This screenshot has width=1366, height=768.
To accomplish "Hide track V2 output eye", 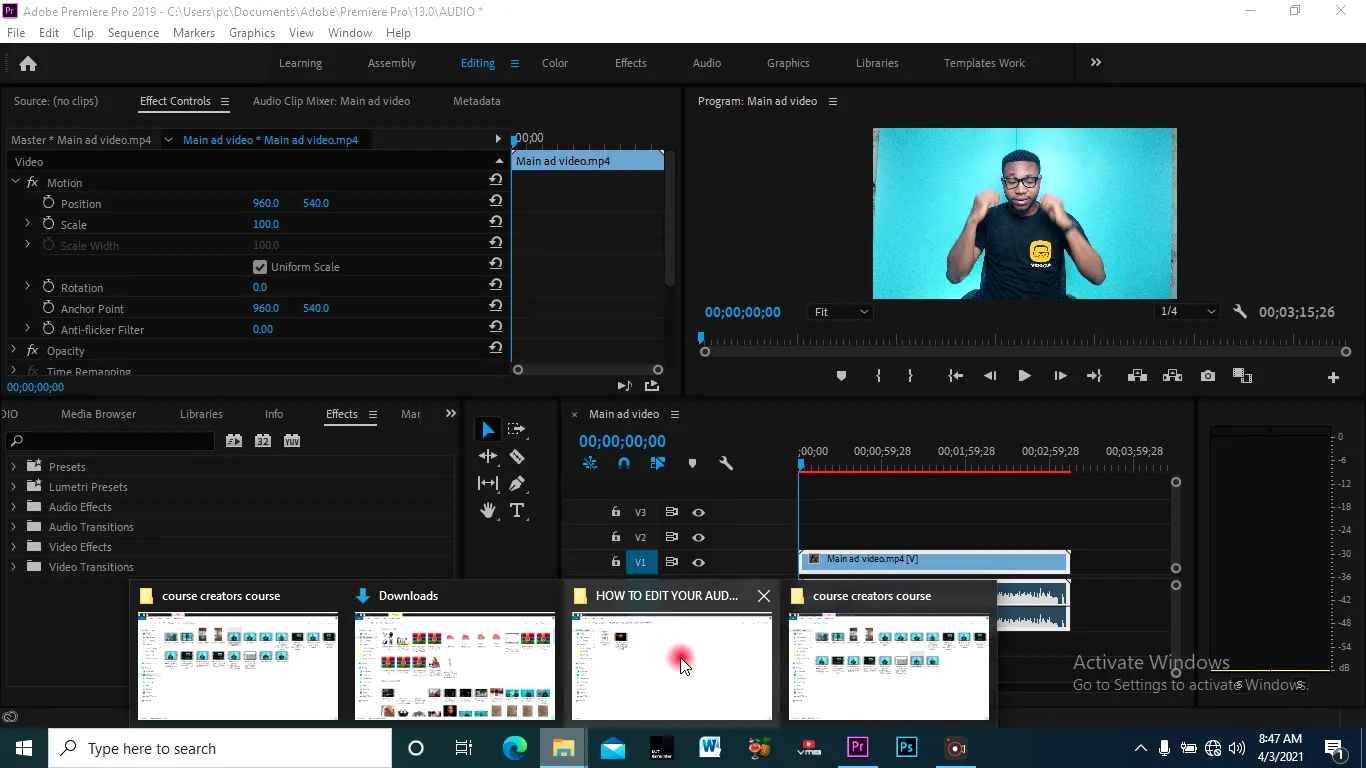I will click(x=698, y=537).
